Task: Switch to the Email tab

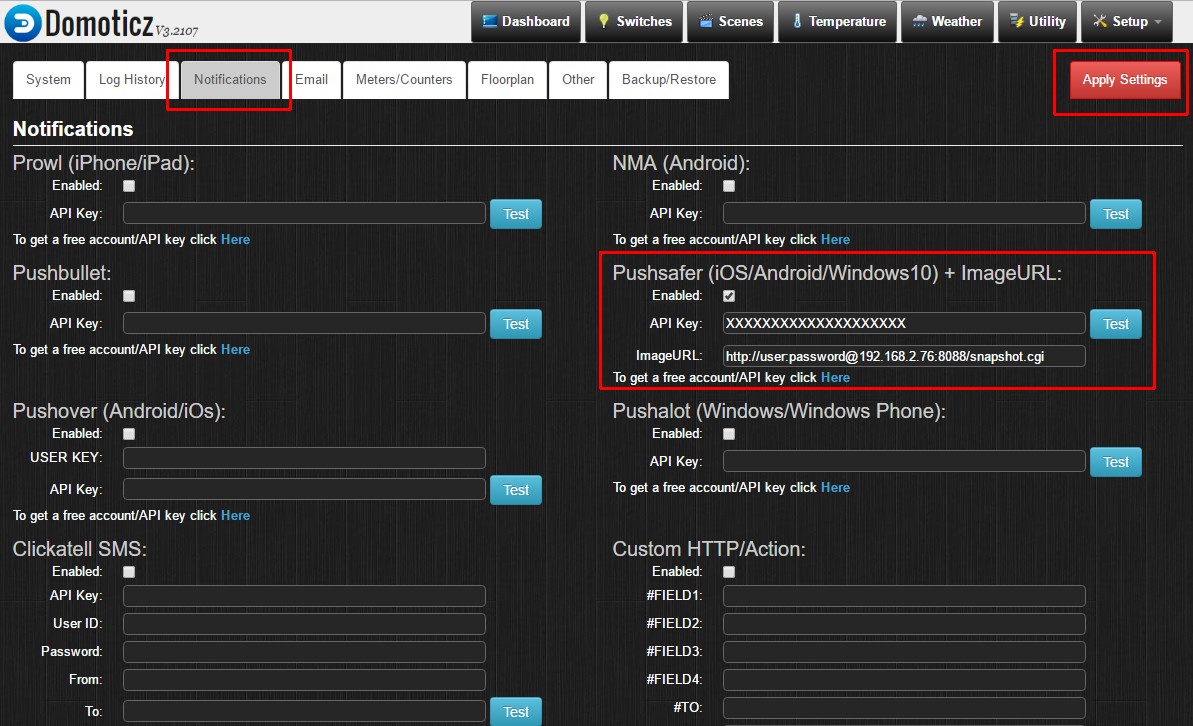Action: (x=312, y=80)
